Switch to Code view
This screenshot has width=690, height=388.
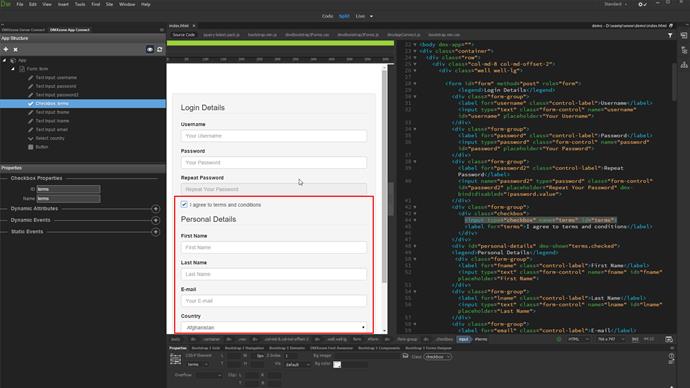[x=327, y=16]
